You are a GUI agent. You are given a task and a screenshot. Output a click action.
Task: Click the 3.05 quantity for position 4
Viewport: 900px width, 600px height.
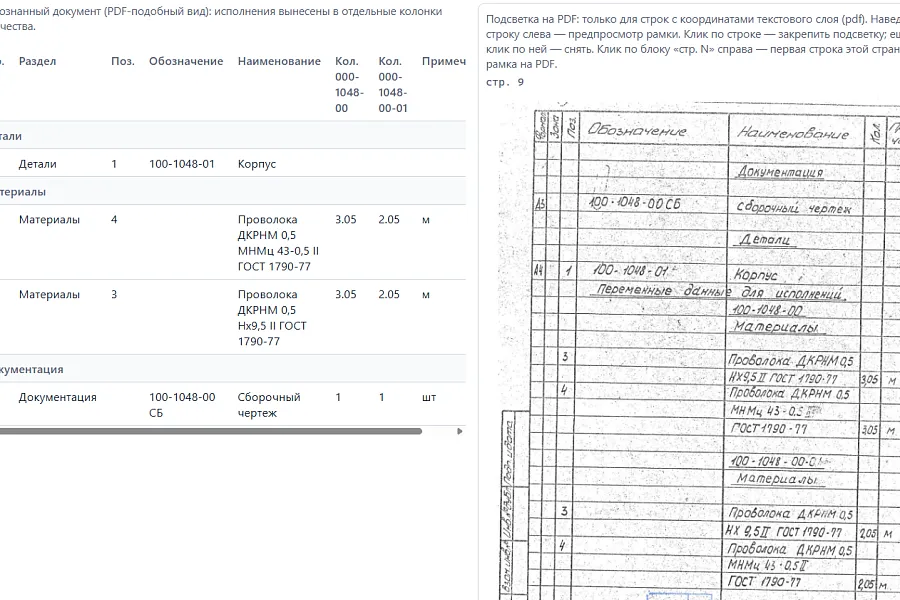346,219
